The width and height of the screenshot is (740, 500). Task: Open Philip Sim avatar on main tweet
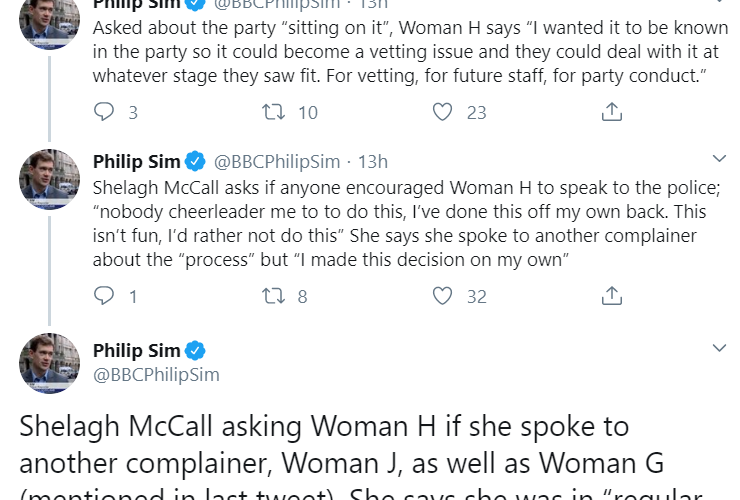point(50,362)
